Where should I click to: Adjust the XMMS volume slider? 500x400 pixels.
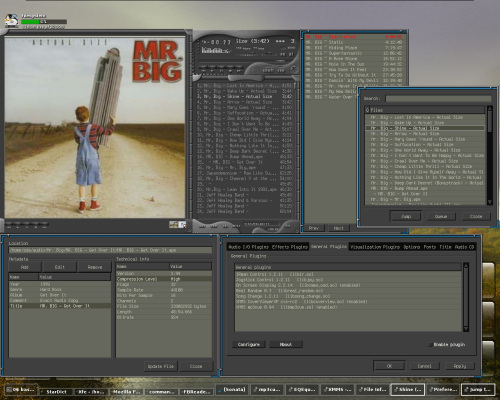point(247,55)
